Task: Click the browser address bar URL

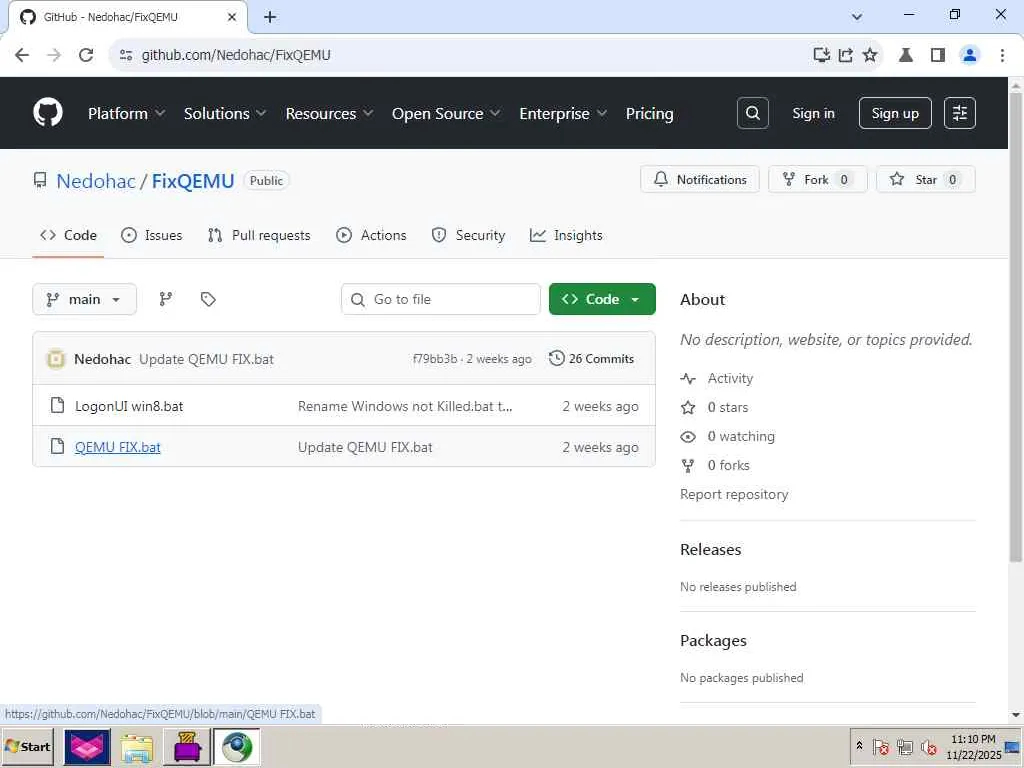Action: coord(236,55)
